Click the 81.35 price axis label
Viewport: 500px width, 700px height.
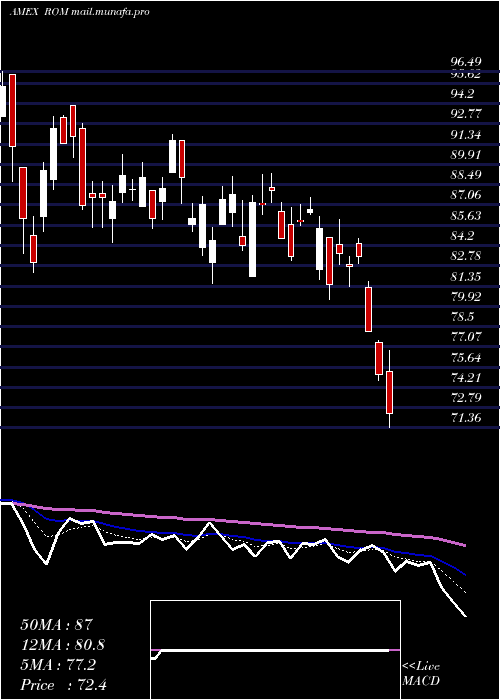[466, 277]
